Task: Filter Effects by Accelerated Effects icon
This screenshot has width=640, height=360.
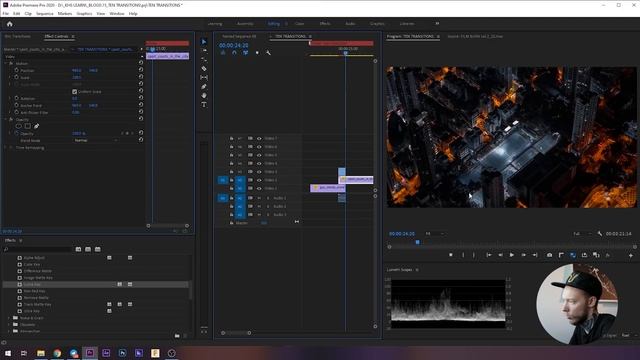Action: point(78,249)
